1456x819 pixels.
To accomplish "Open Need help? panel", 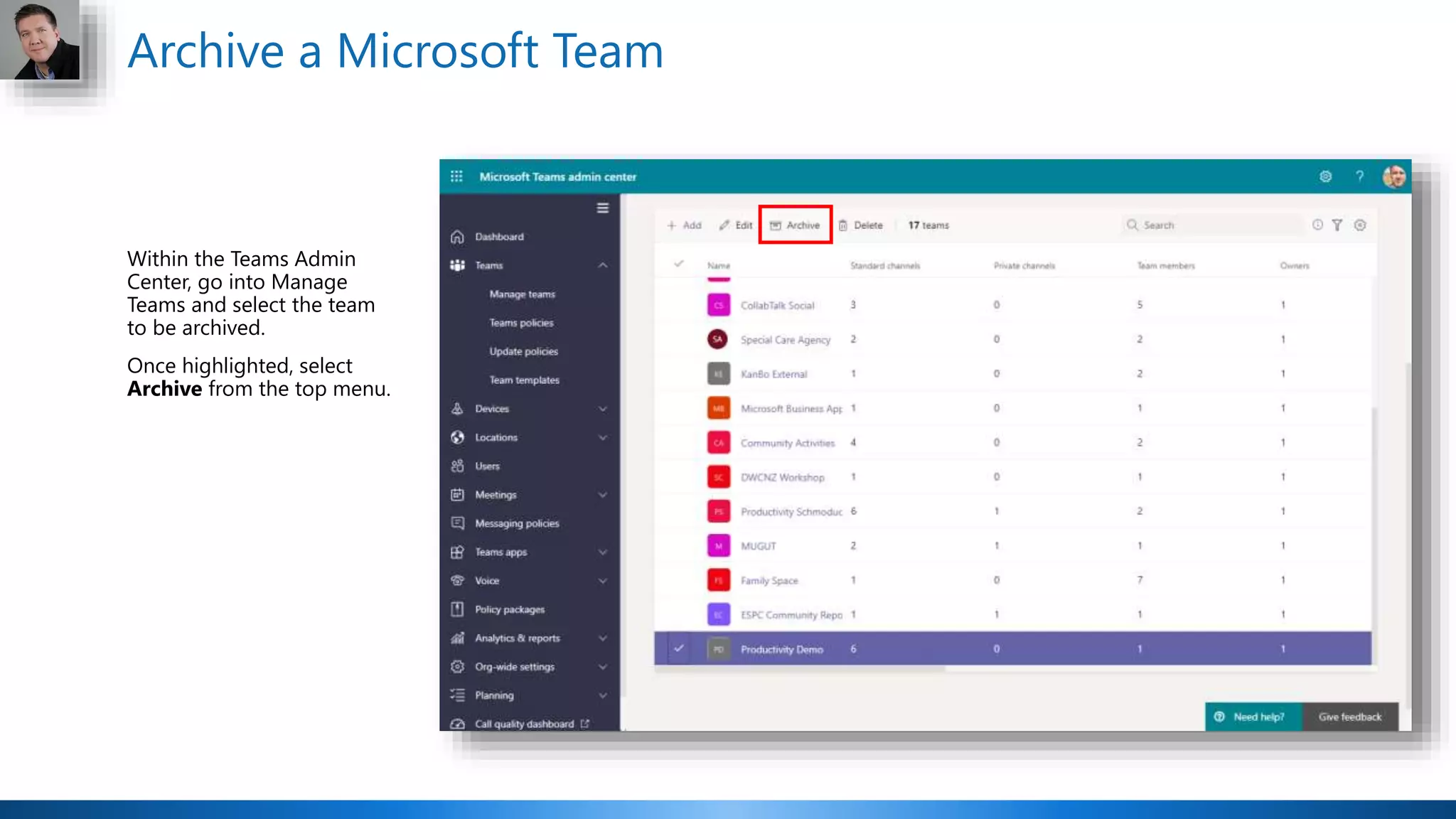I will tap(1253, 717).
